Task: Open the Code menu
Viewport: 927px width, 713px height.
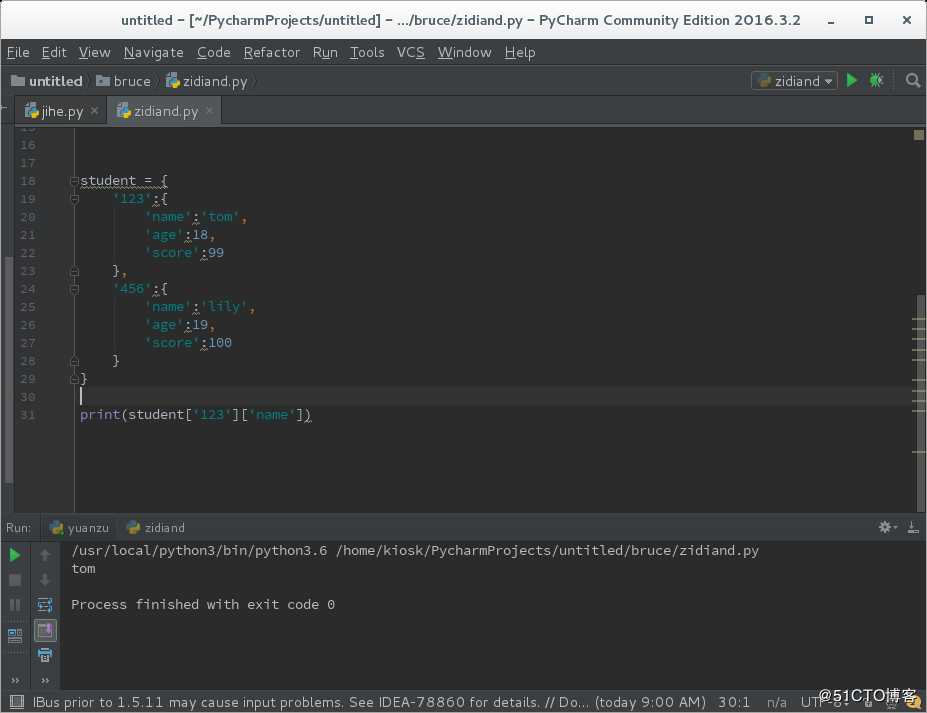Action: click(213, 53)
